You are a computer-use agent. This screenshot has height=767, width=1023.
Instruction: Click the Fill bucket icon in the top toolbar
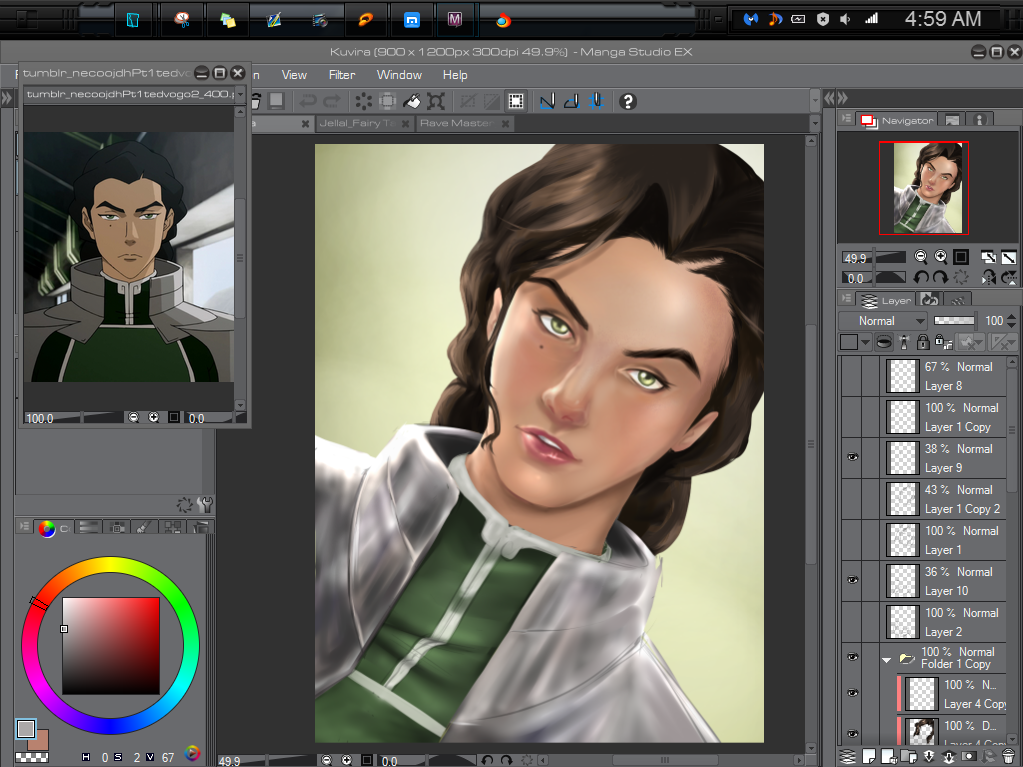click(412, 101)
